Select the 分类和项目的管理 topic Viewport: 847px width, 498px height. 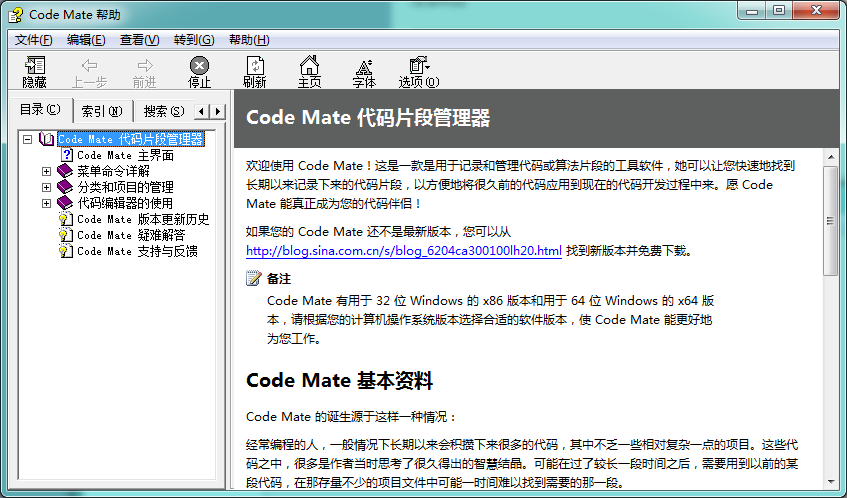point(125,187)
